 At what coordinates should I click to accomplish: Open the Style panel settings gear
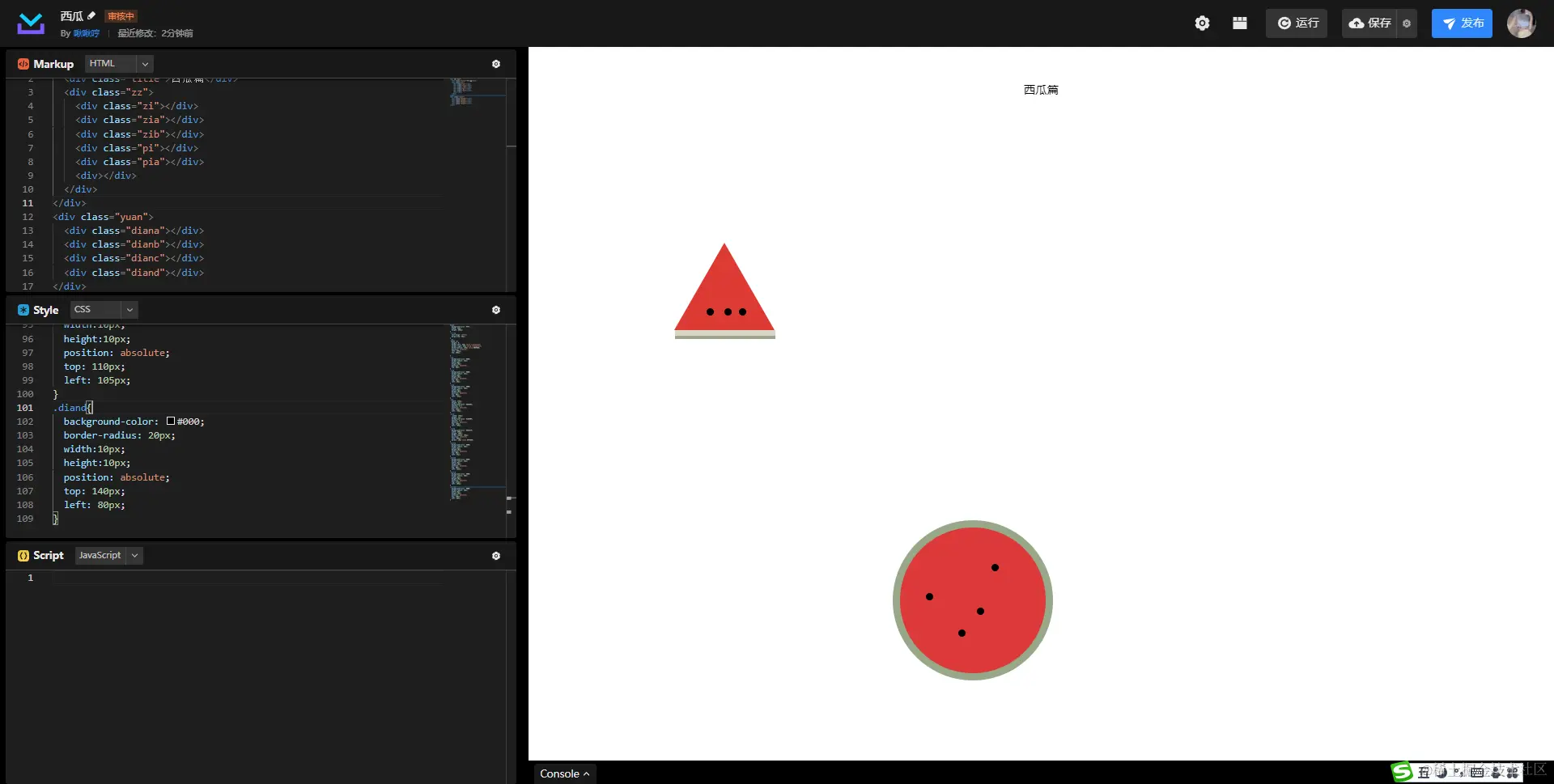tap(496, 310)
